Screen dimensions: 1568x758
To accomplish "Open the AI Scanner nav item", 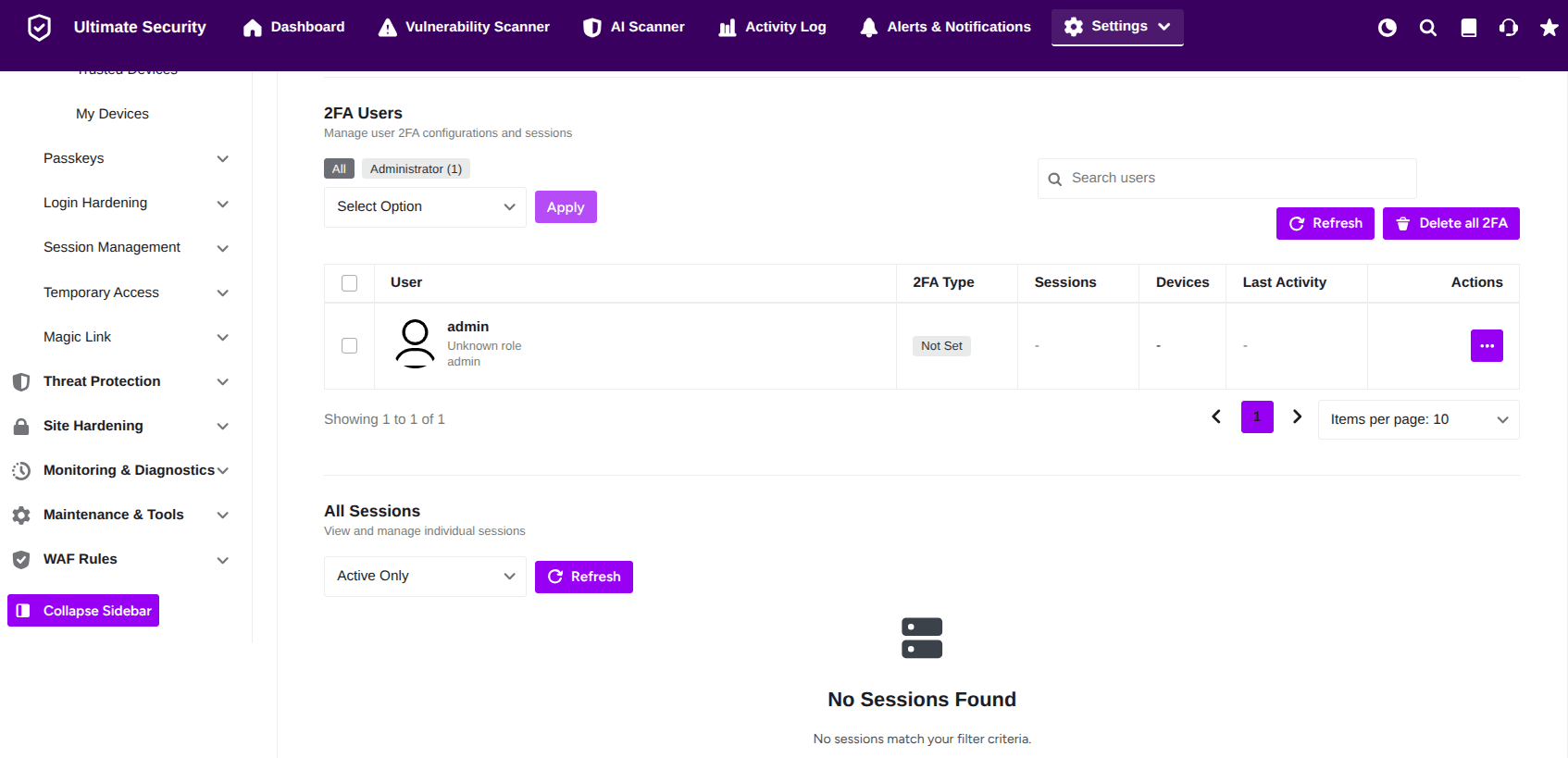I will [x=633, y=28].
